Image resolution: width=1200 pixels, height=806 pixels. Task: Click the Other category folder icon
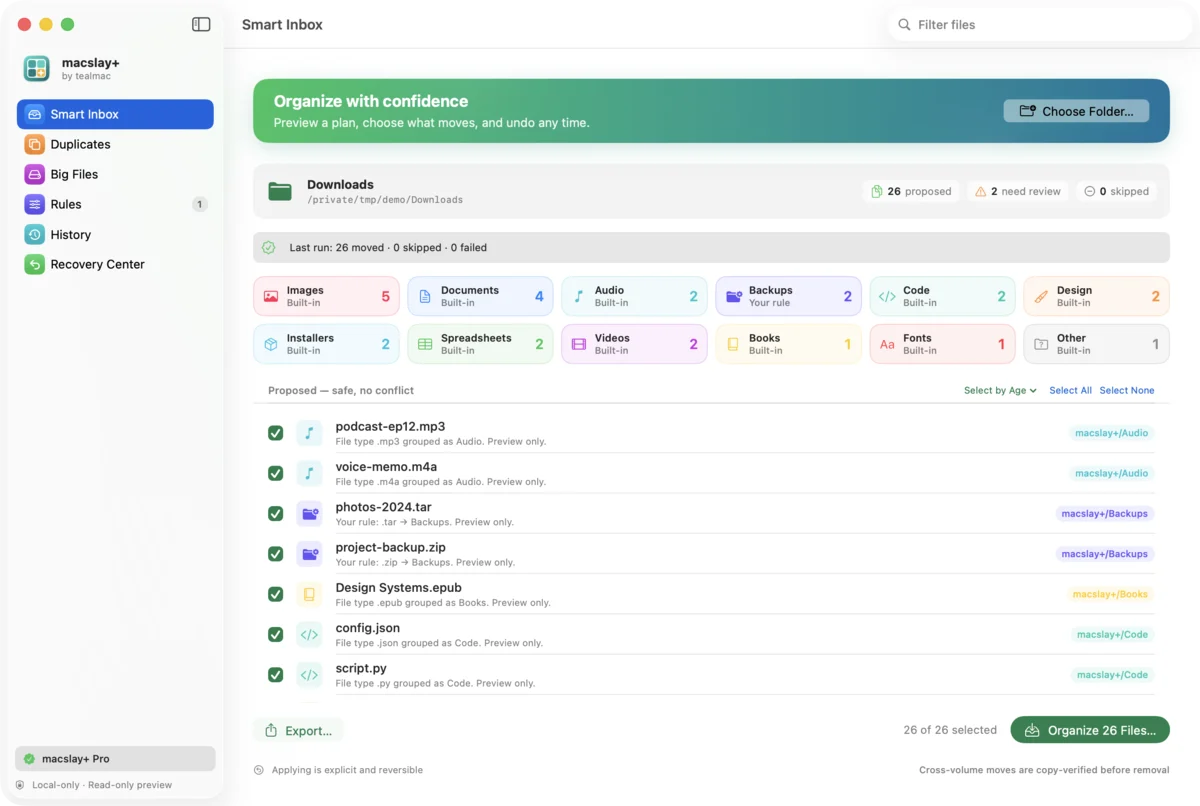pyautogui.click(x=1041, y=344)
